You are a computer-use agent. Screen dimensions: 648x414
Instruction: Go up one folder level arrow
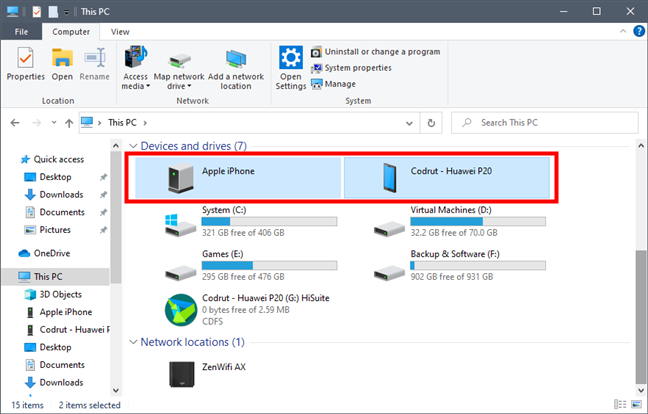pyautogui.click(x=66, y=122)
